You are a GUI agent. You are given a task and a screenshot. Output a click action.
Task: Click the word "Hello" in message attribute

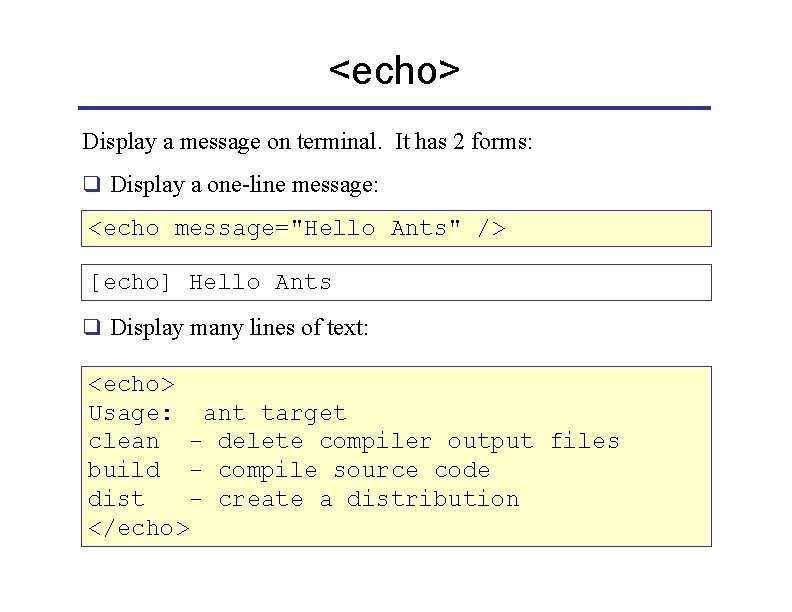[339, 229]
